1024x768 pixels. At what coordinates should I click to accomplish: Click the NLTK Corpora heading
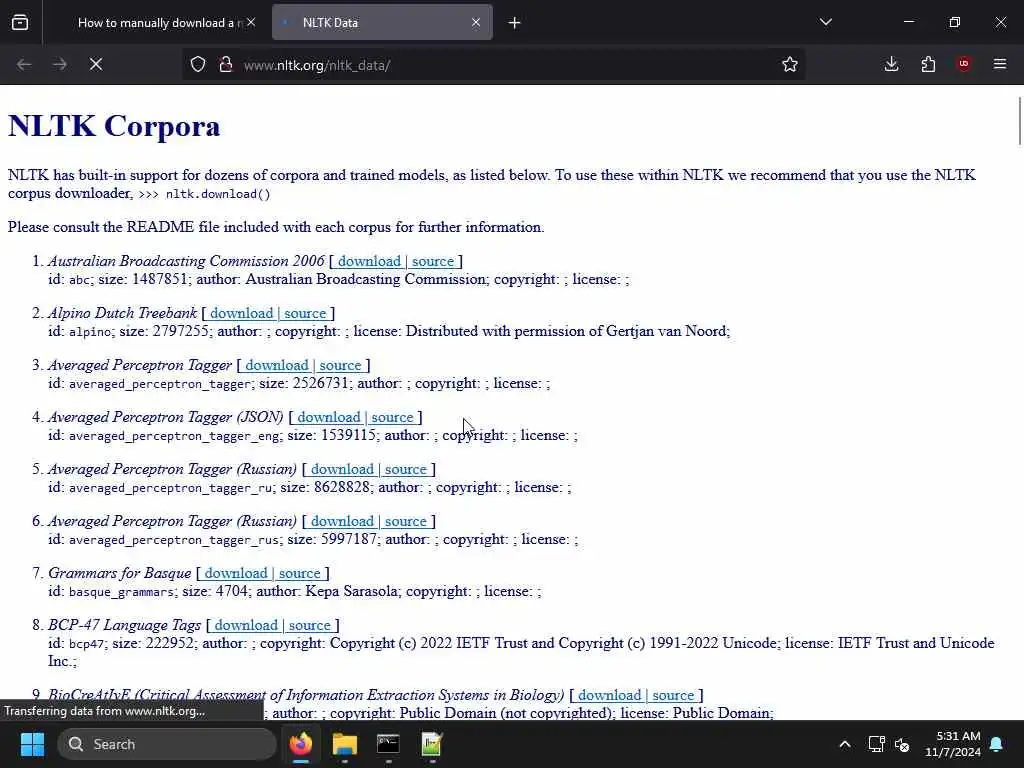[x=114, y=126]
